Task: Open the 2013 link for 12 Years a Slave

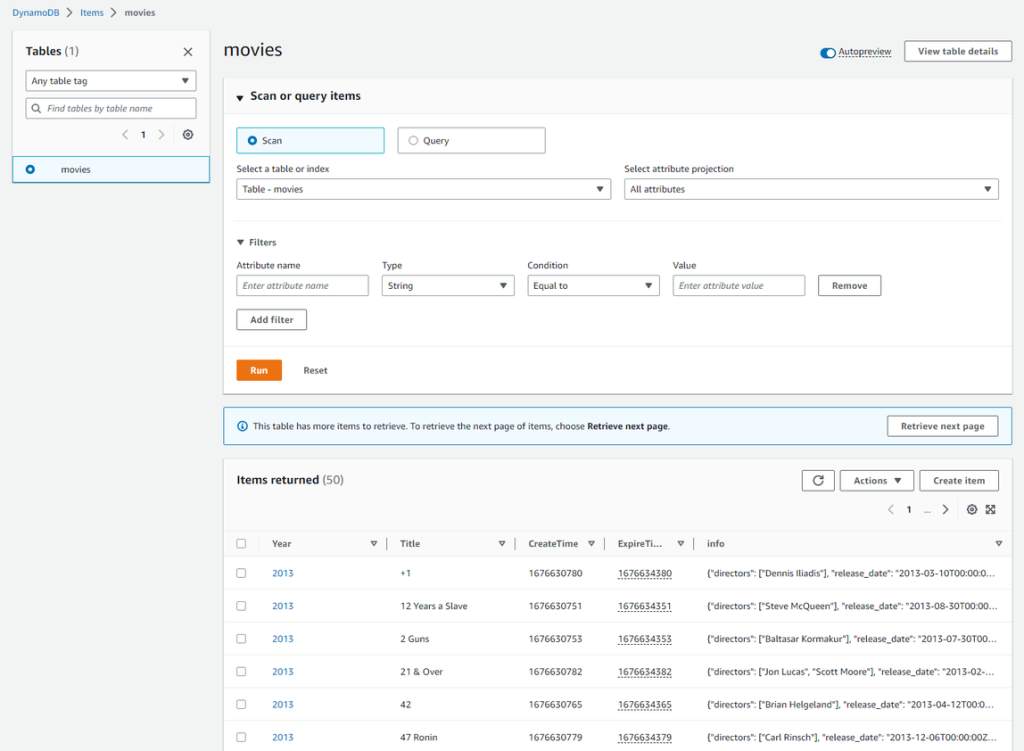Action: click(283, 606)
